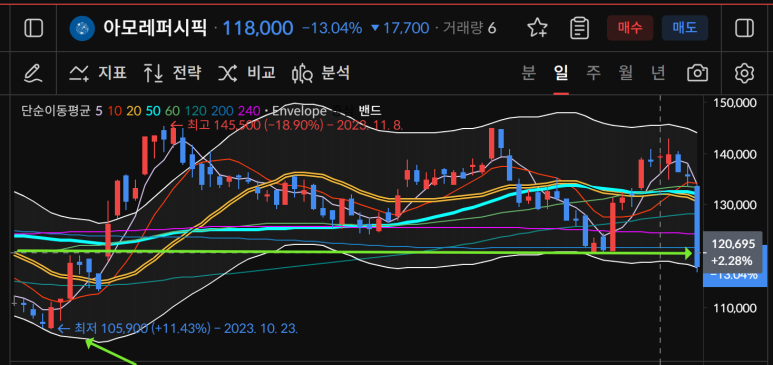
Task: Switch to the 주 weekly chart tab
Action: [x=594, y=73]
